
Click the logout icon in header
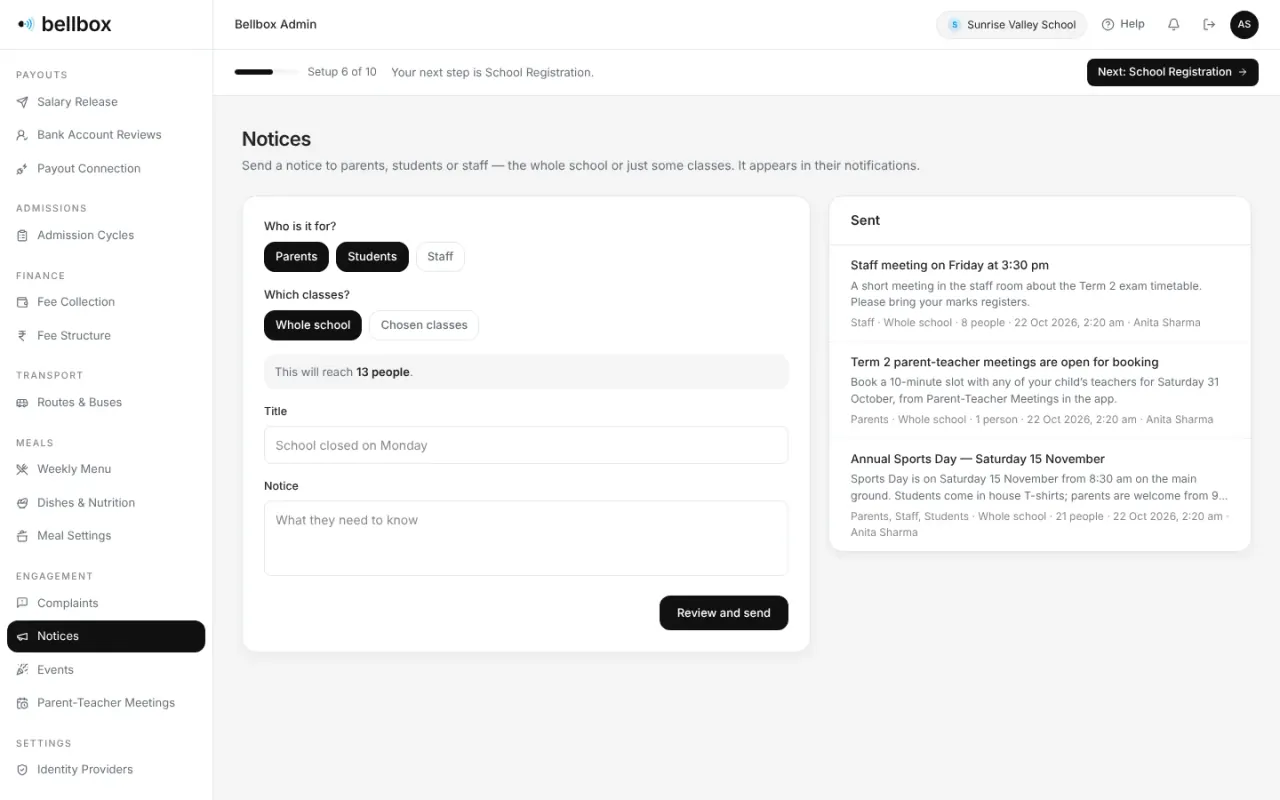(x=1209, y=24)
